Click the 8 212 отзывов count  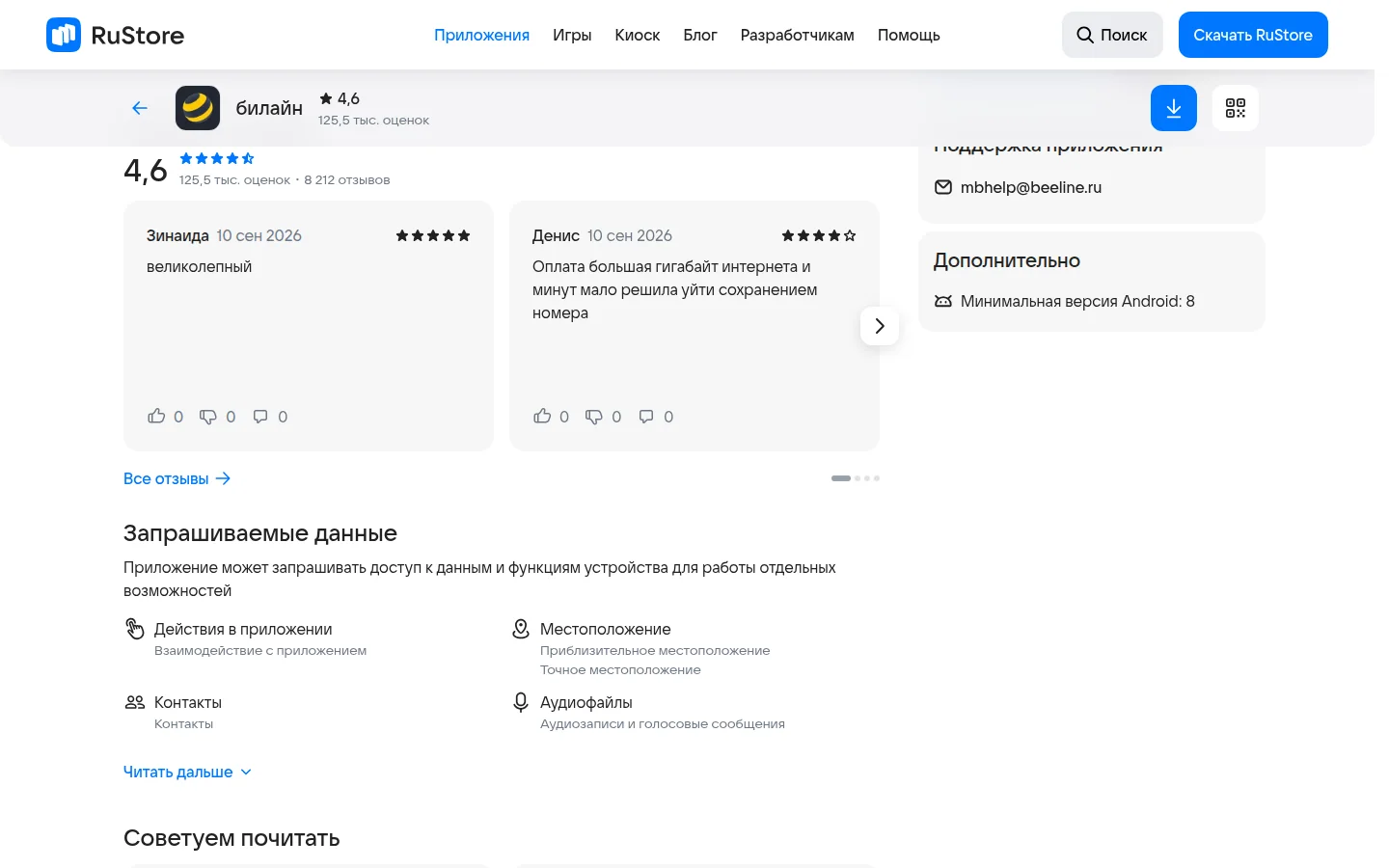click(x=347, y=179)
